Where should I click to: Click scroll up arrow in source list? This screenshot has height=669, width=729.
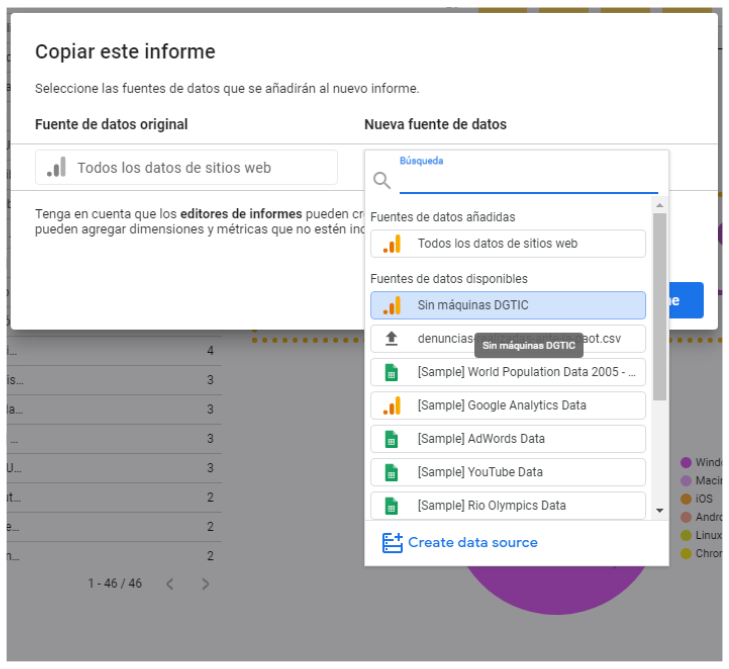click(659, 205)
